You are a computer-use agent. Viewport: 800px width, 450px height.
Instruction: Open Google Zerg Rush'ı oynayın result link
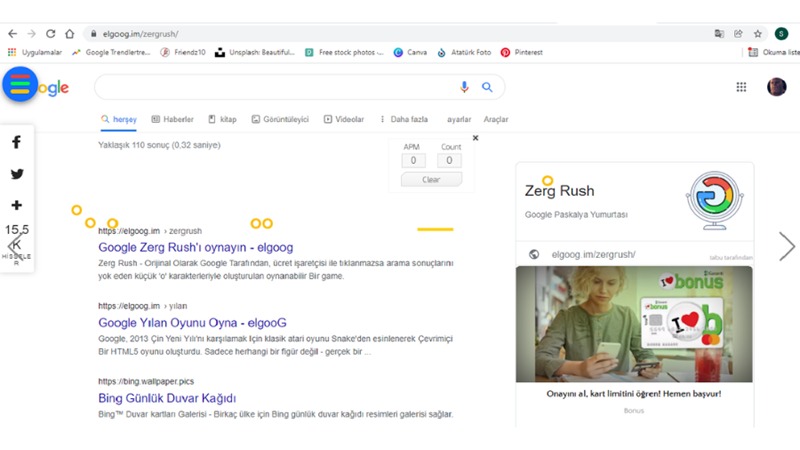(195, 247)
